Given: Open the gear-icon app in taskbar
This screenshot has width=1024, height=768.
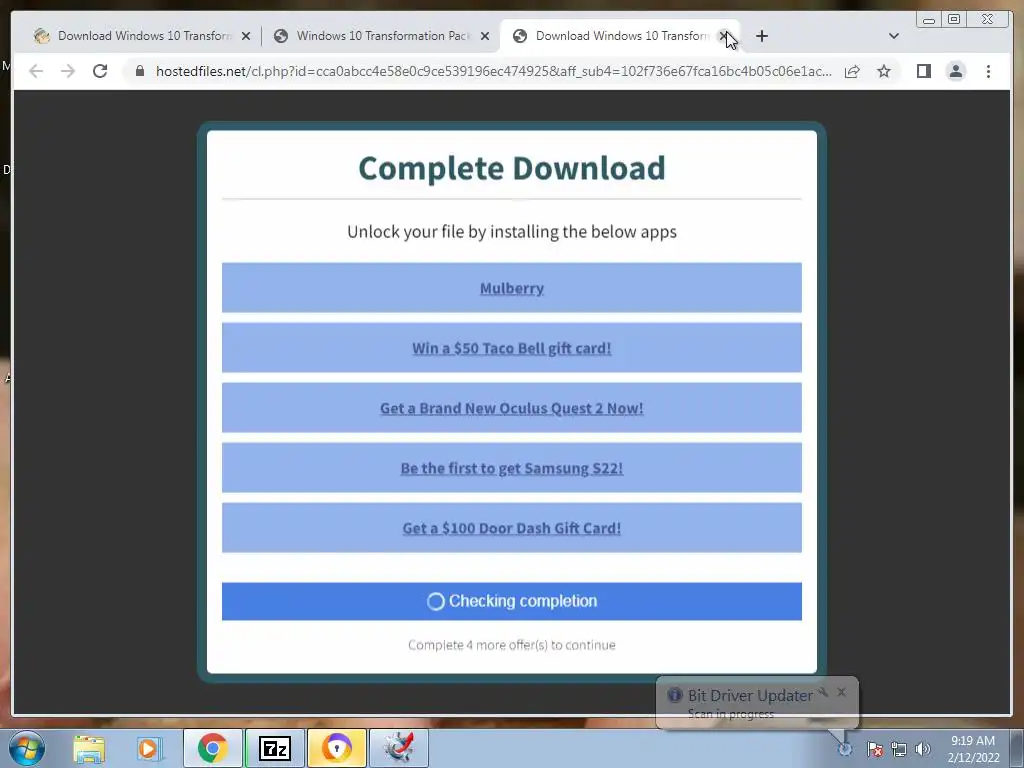Looking at the screenshot, I should pos(398,748).
